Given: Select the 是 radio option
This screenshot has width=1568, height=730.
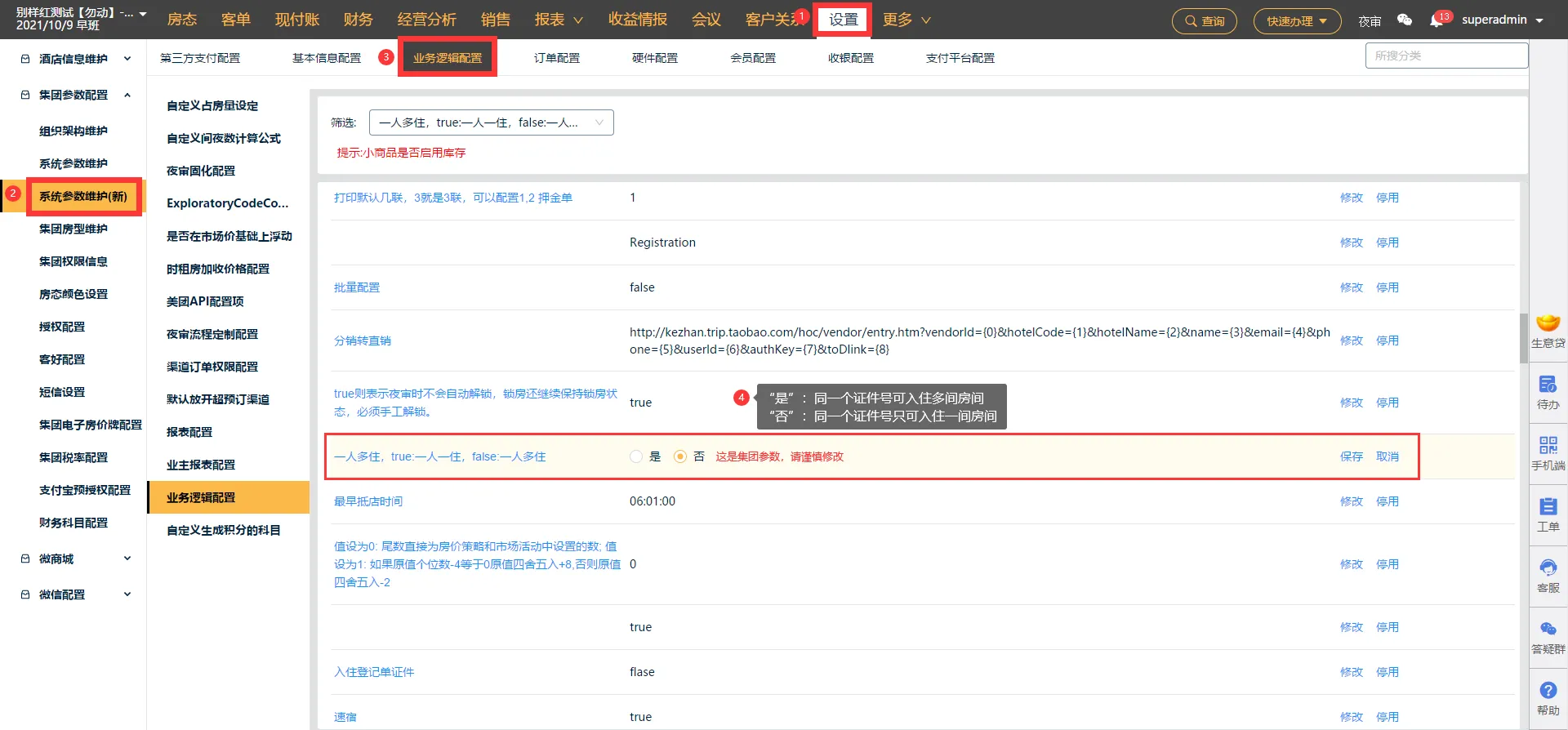Looking at the screenshot, I should point(636,456).
